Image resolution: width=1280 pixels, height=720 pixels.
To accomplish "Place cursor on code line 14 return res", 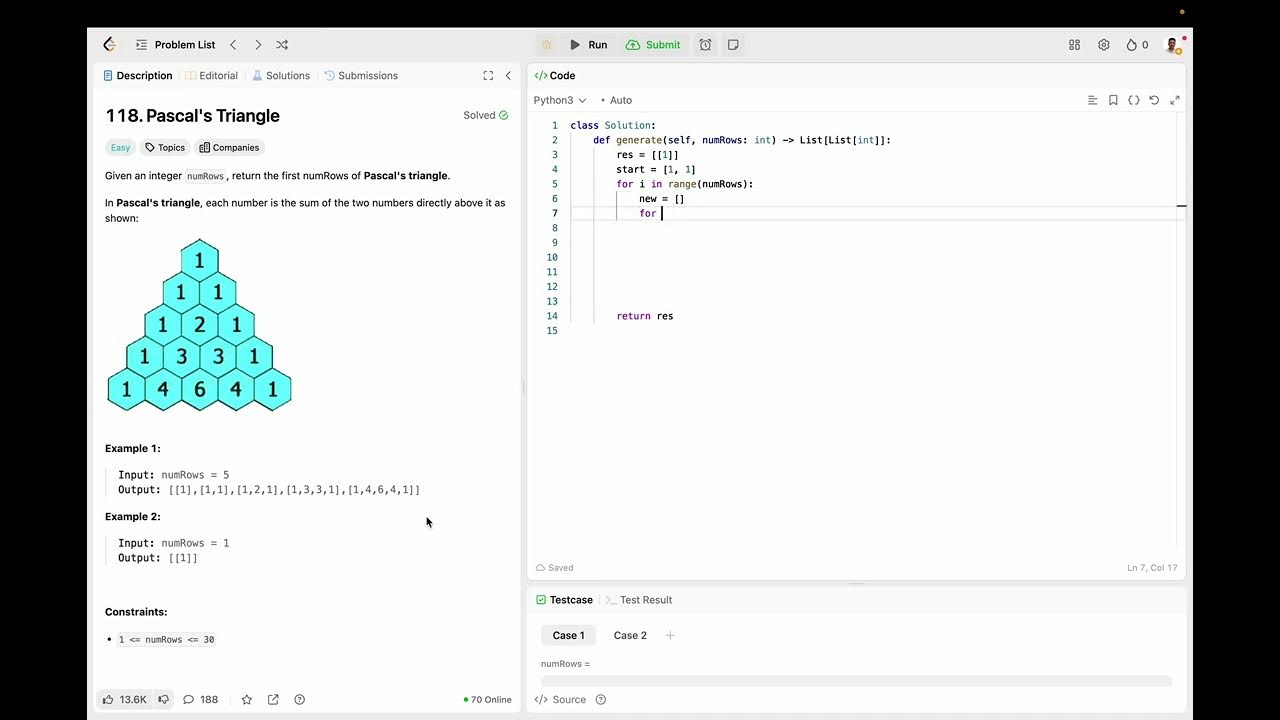I will tap(645, 316).
